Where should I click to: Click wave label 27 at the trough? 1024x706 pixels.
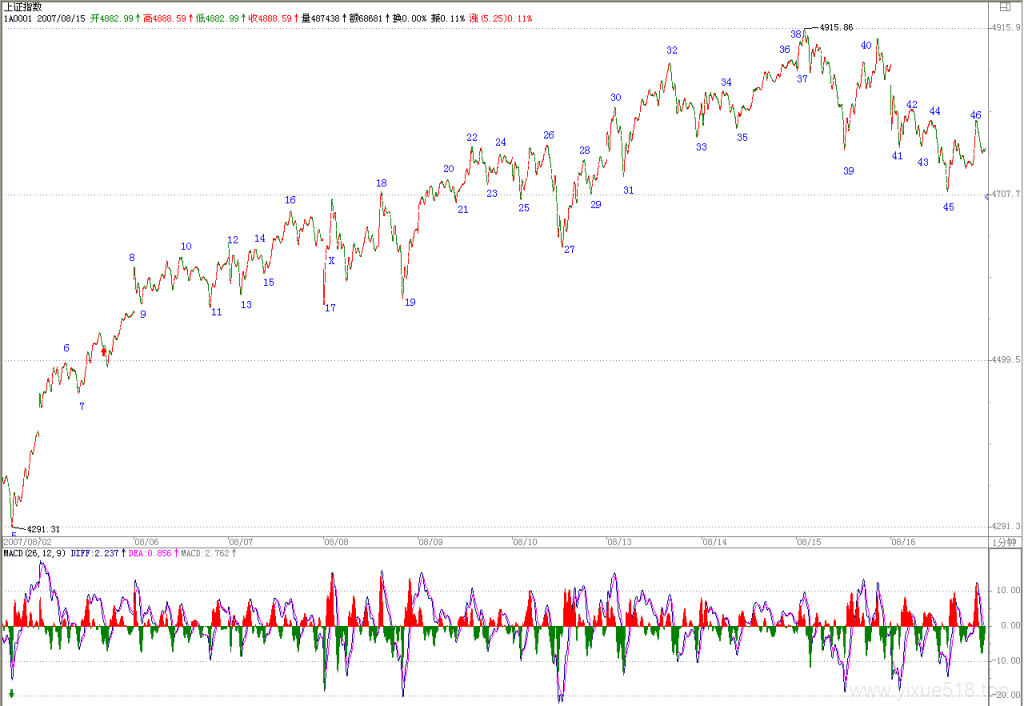pyautogui.click(x=569, y=249)
